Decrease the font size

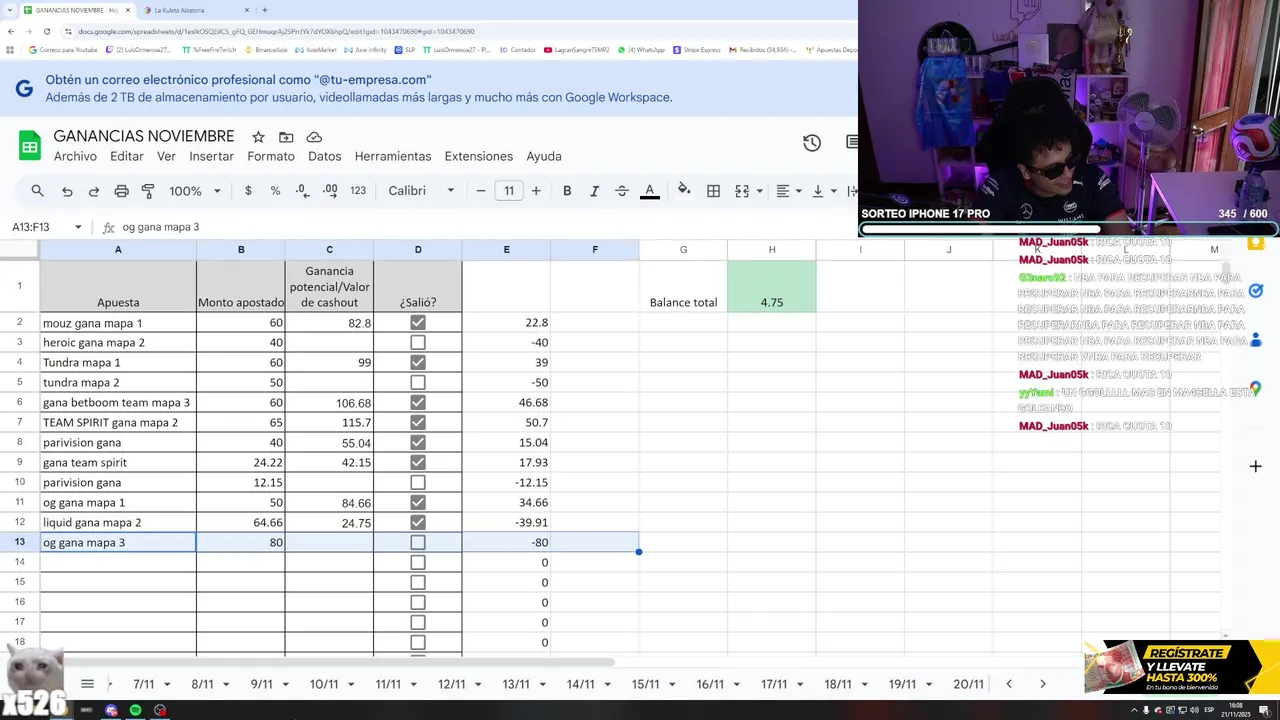pyautogui.click(x=481, y=191)
